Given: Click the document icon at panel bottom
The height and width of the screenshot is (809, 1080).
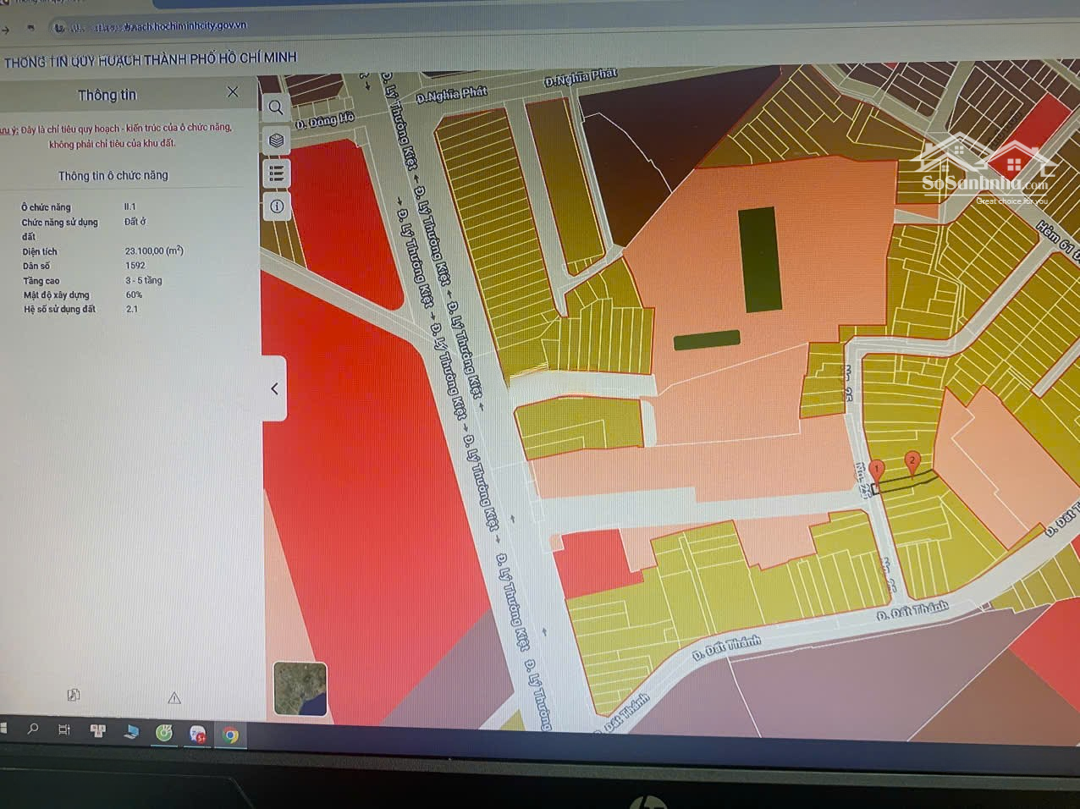Looking at the screenshot, I should coord(73,695).
